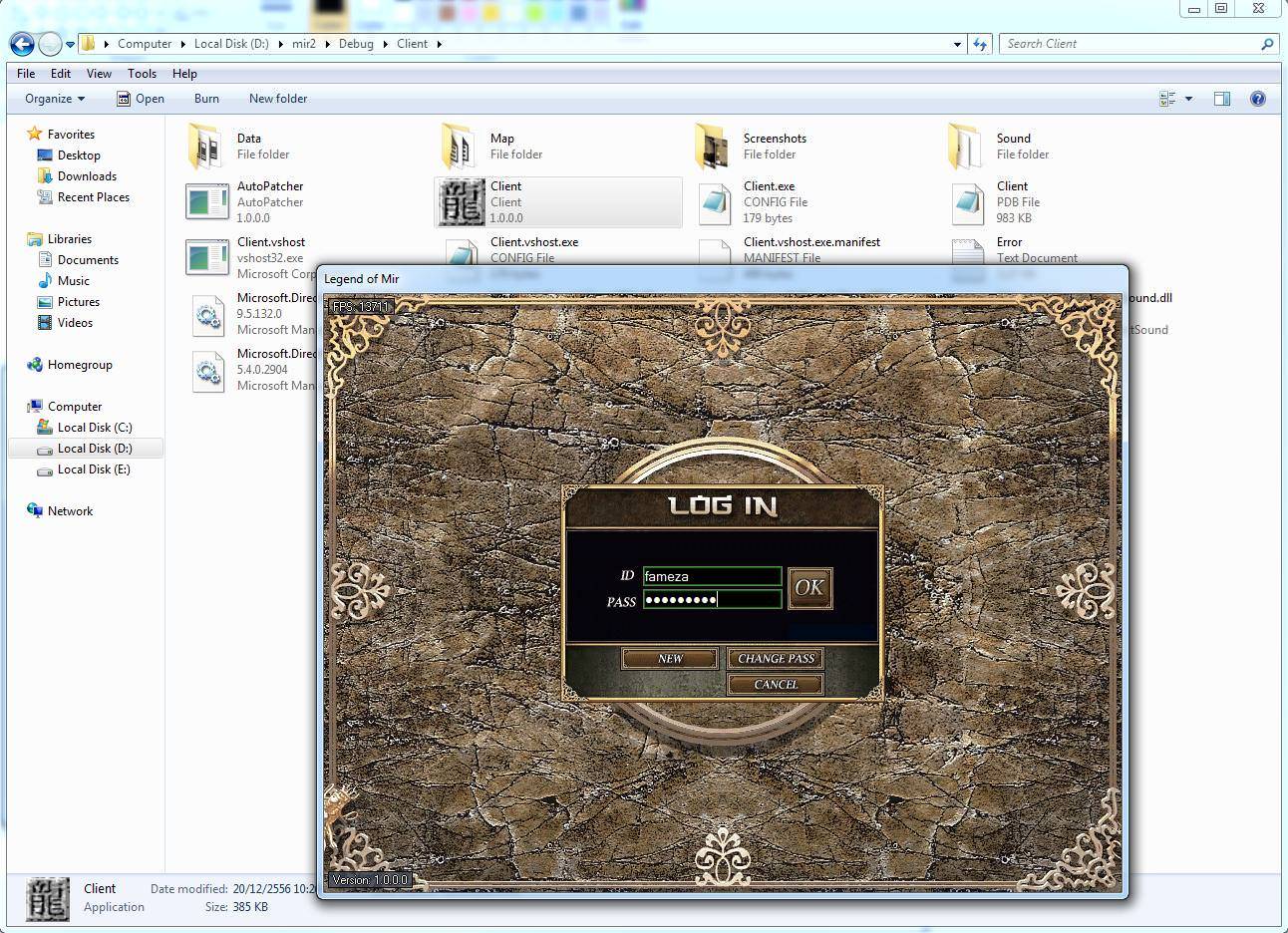Select the Client application dragon icon
1288x933 pixels.
462,202
